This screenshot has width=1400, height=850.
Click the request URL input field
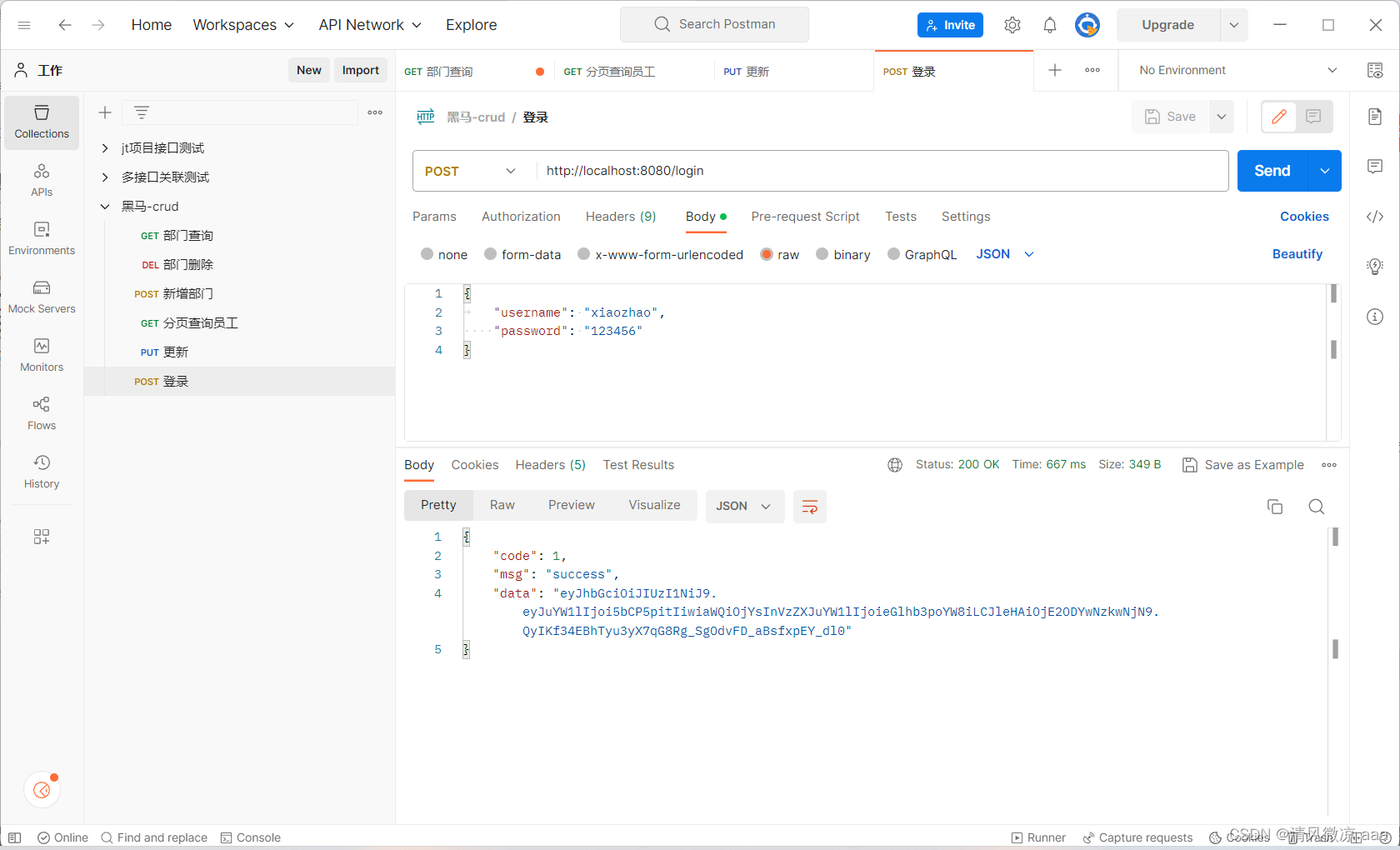coord(882,171)
